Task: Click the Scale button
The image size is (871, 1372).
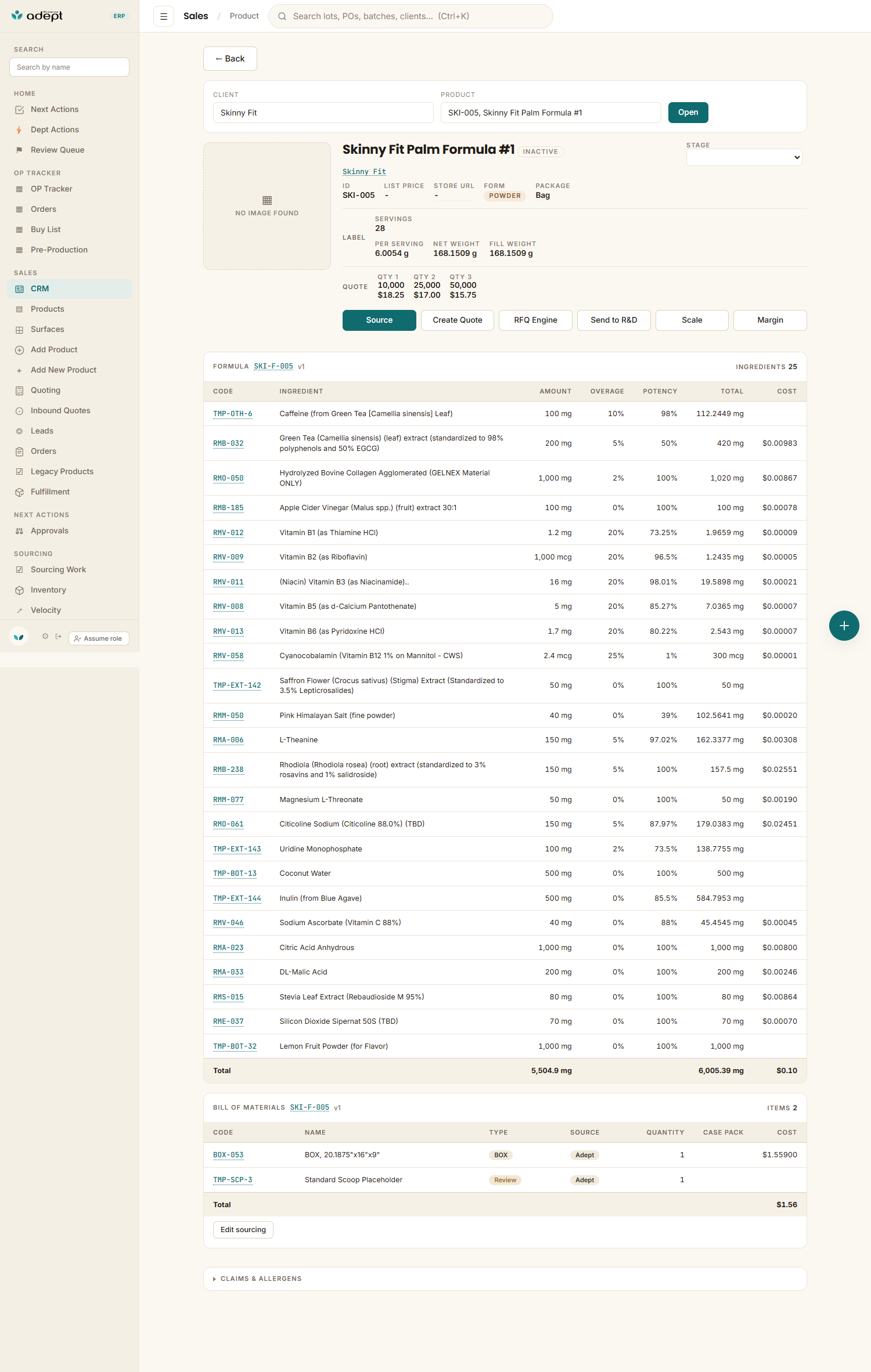Action: 692,320
